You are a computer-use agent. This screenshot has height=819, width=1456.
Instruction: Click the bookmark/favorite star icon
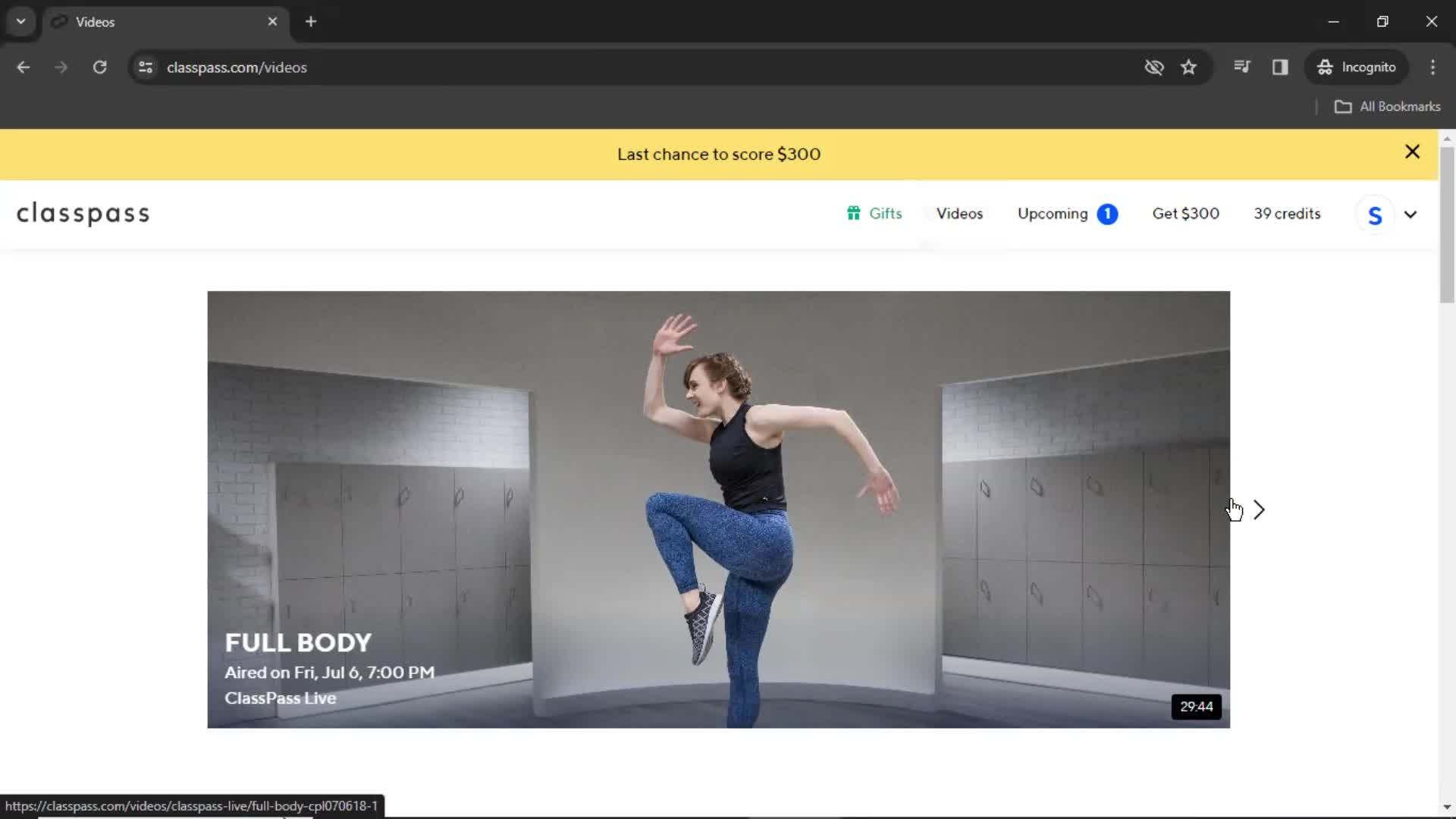(x=1189, y=67)
